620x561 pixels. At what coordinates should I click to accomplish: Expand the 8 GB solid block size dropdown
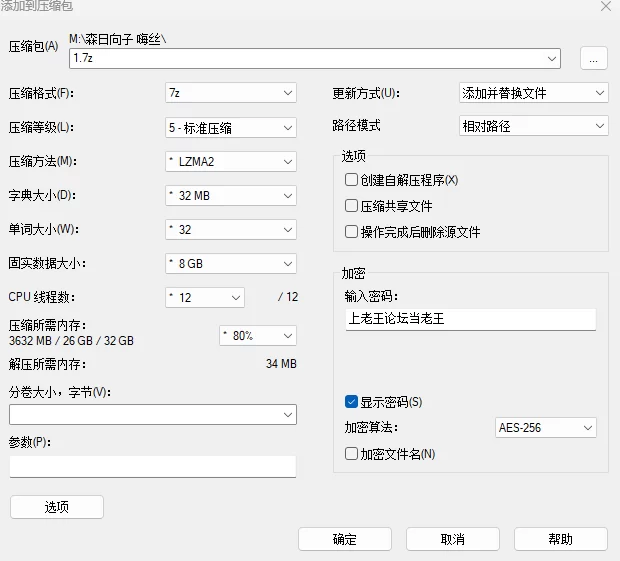coord(231,264)
